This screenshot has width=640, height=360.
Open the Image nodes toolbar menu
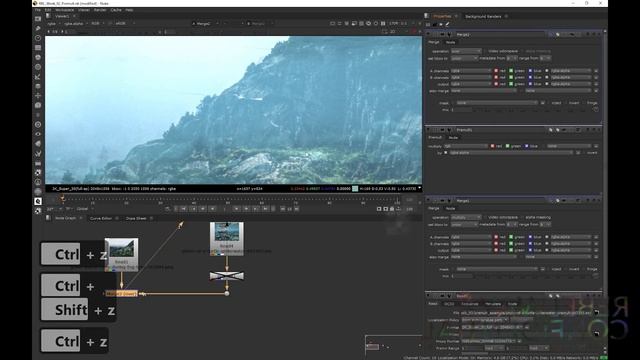(38, 18)
